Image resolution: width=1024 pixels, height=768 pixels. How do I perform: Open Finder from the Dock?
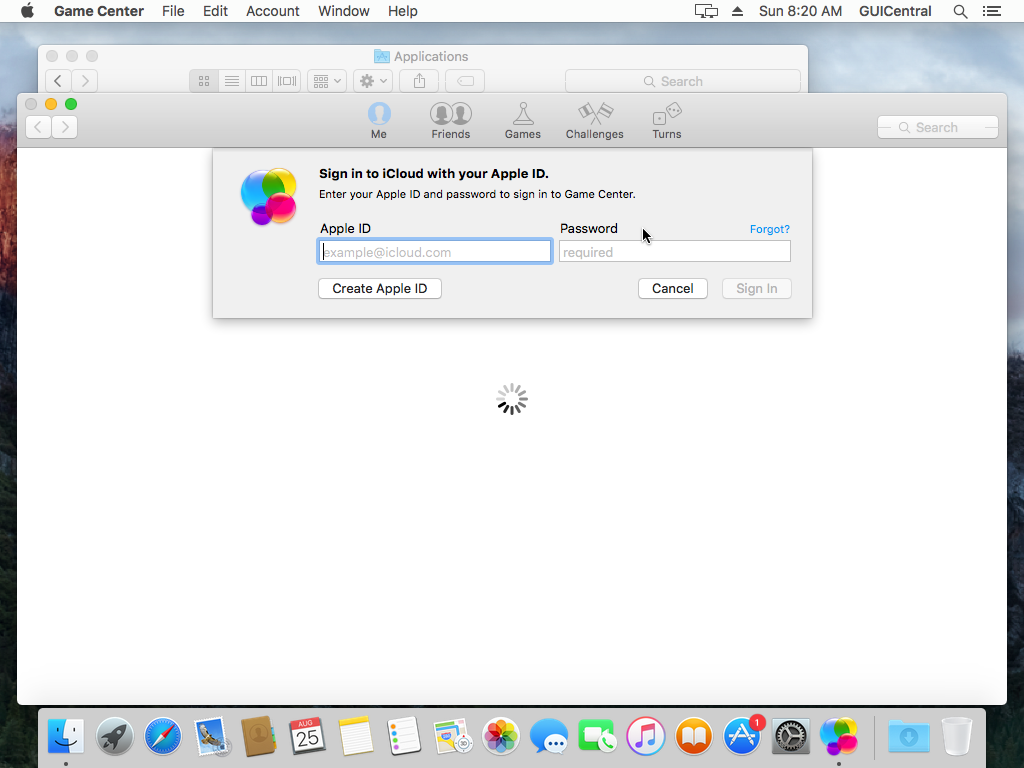66,737
